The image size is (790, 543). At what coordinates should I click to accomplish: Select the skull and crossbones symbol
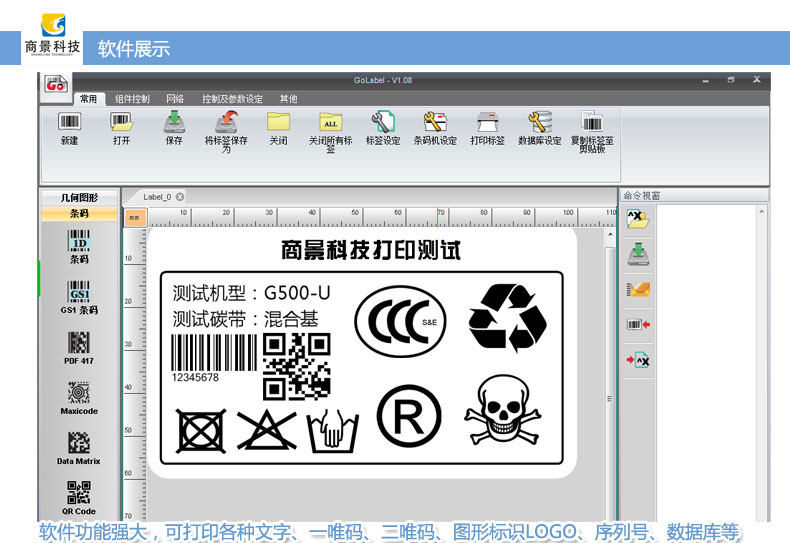coord(503,410)
